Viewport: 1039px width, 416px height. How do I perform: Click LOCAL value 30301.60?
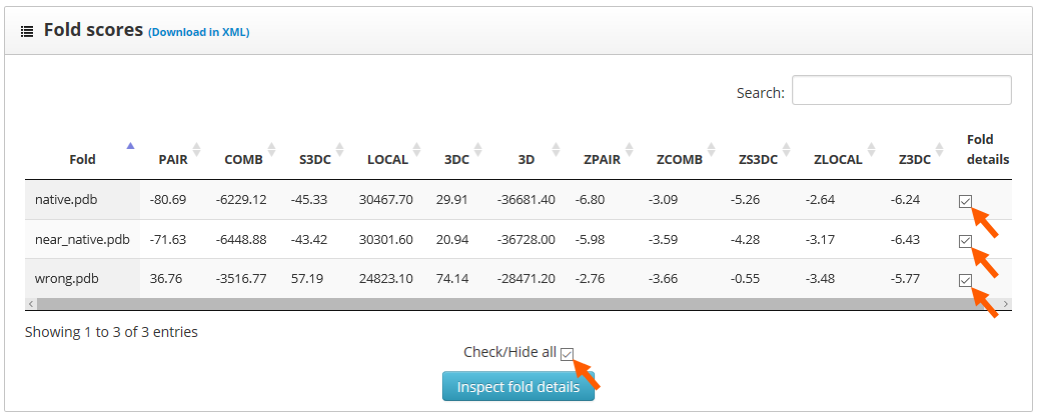(386, 239)
